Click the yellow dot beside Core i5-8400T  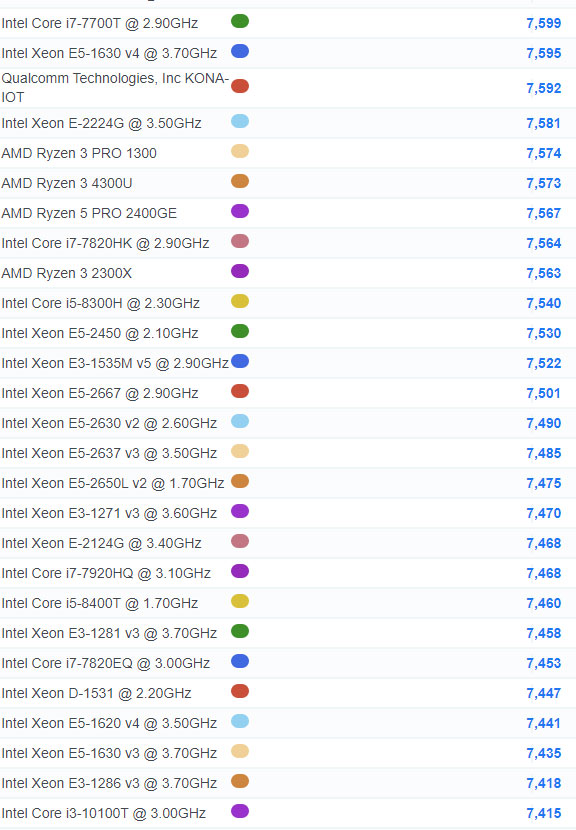[240, 601]
